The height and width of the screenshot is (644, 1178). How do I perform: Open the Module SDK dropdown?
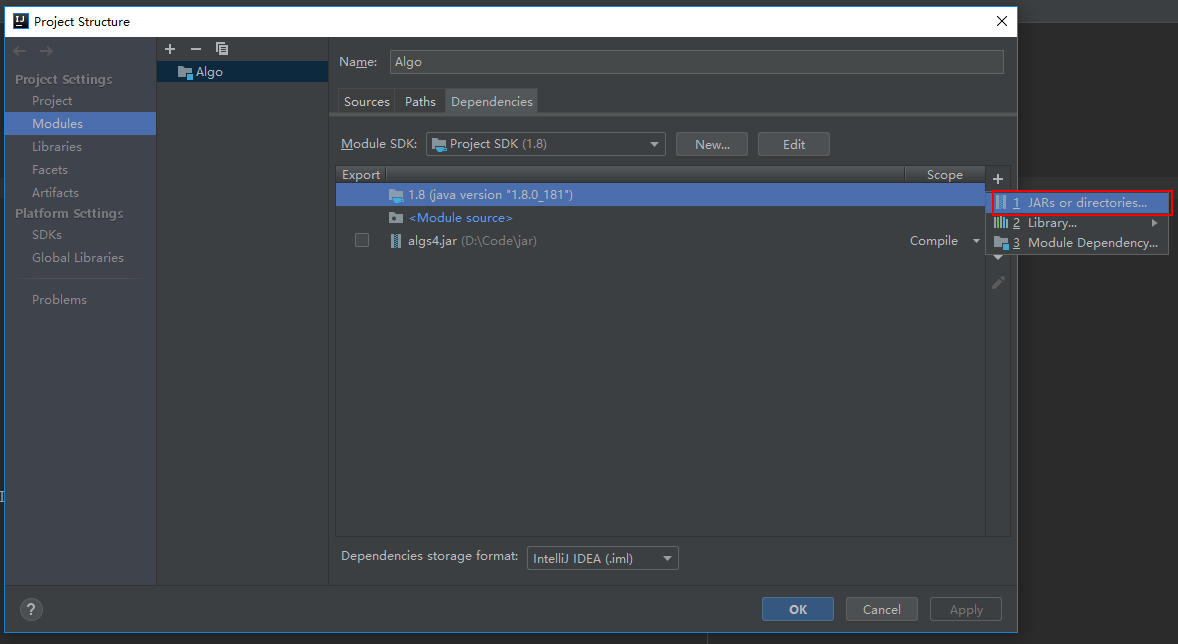(545, 144)
